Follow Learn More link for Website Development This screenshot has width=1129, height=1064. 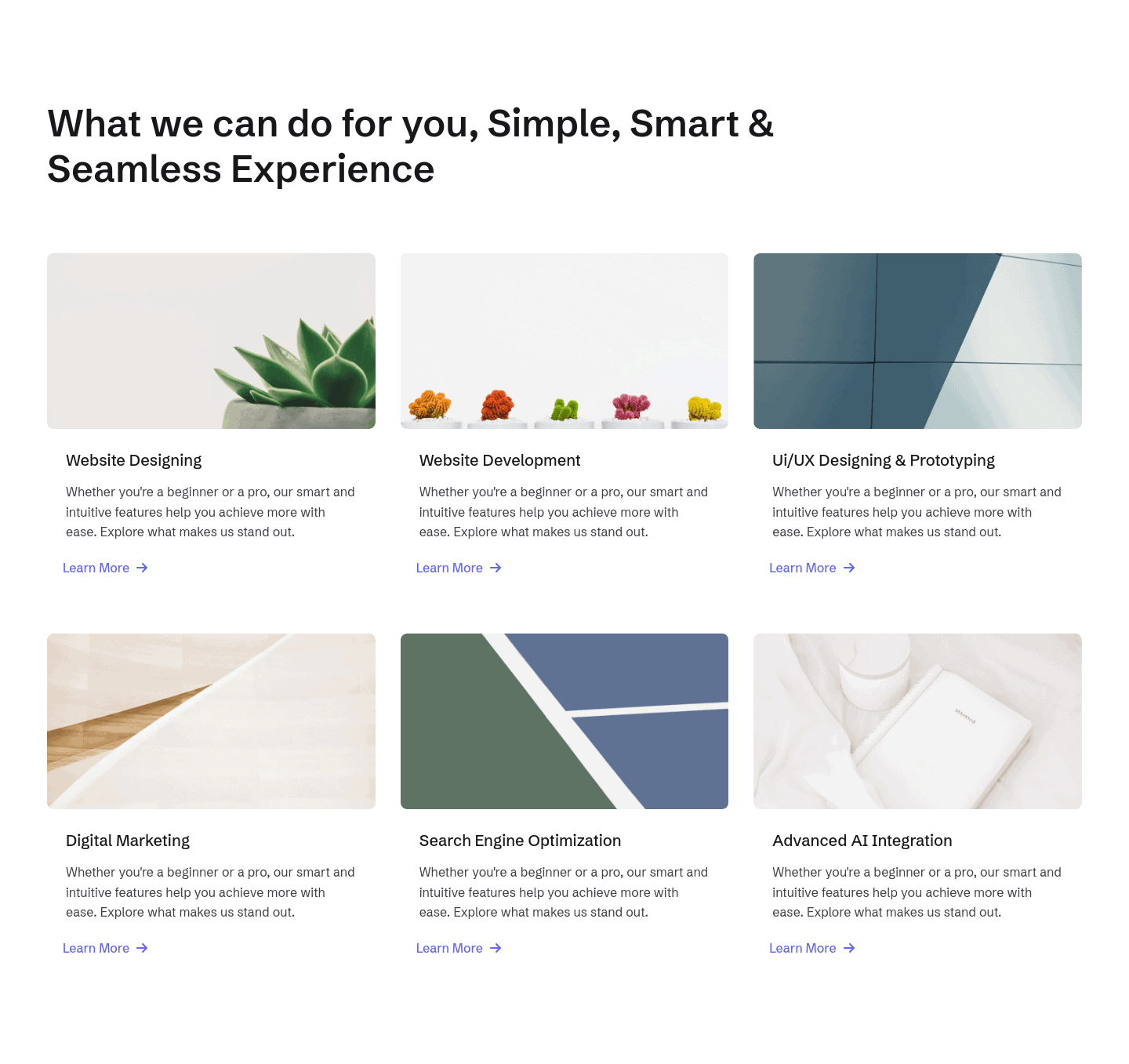coord(459,568)
